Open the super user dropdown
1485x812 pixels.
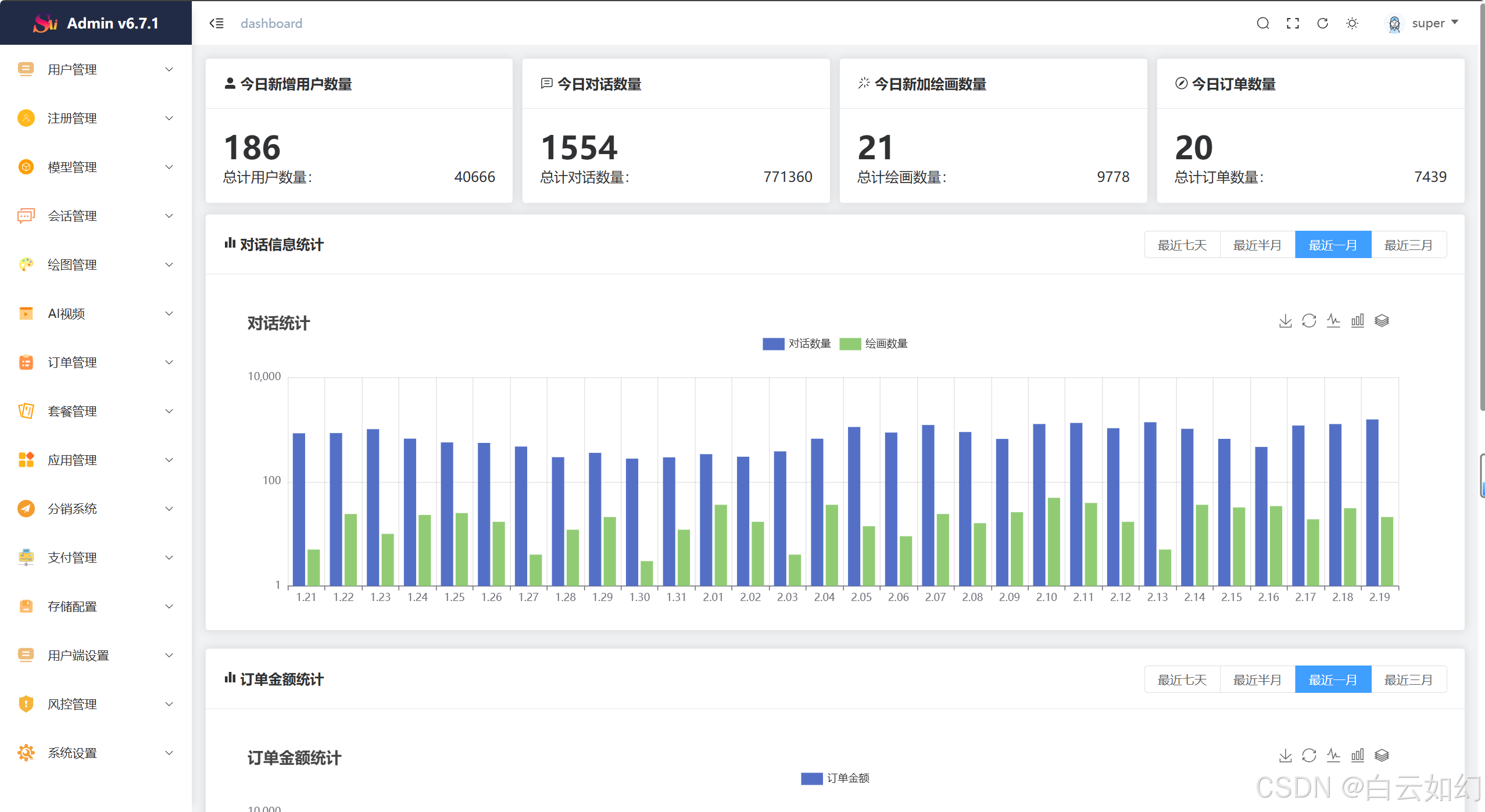point(1427,23)
